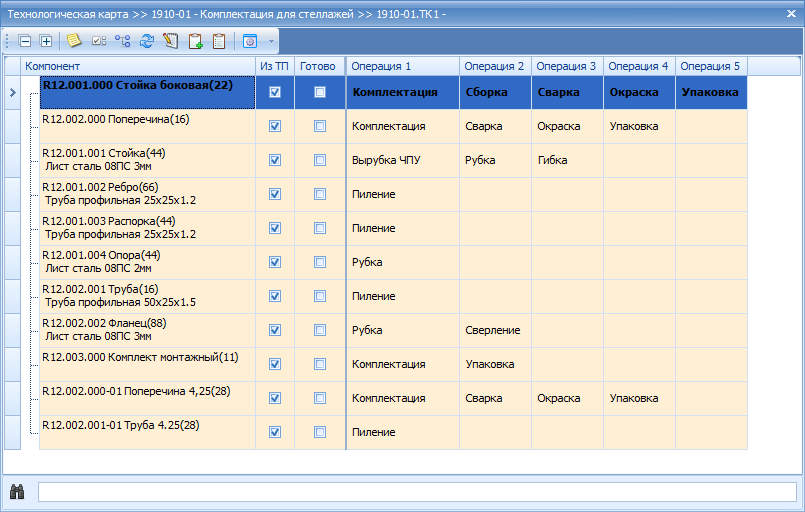Expand all rows with plus icon
805x512 pixels.
point(46,41)
